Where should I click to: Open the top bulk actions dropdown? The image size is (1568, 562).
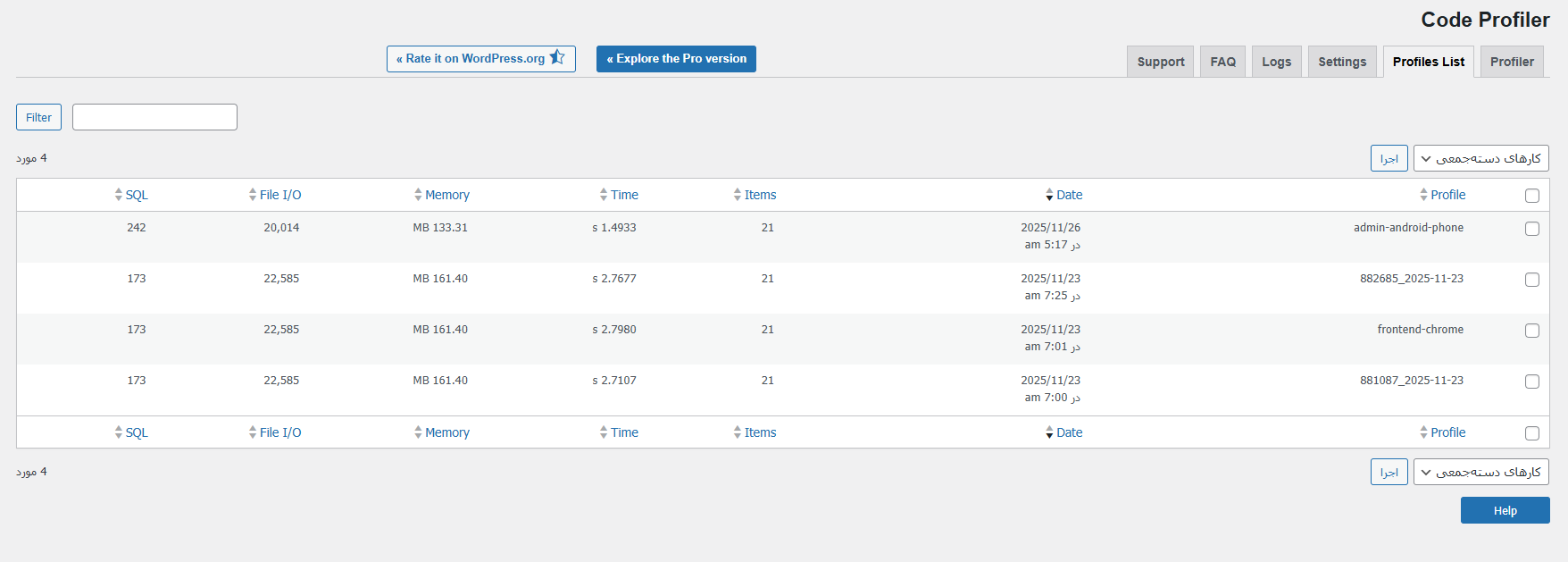pyautogui.click(x=1480, y=158)
